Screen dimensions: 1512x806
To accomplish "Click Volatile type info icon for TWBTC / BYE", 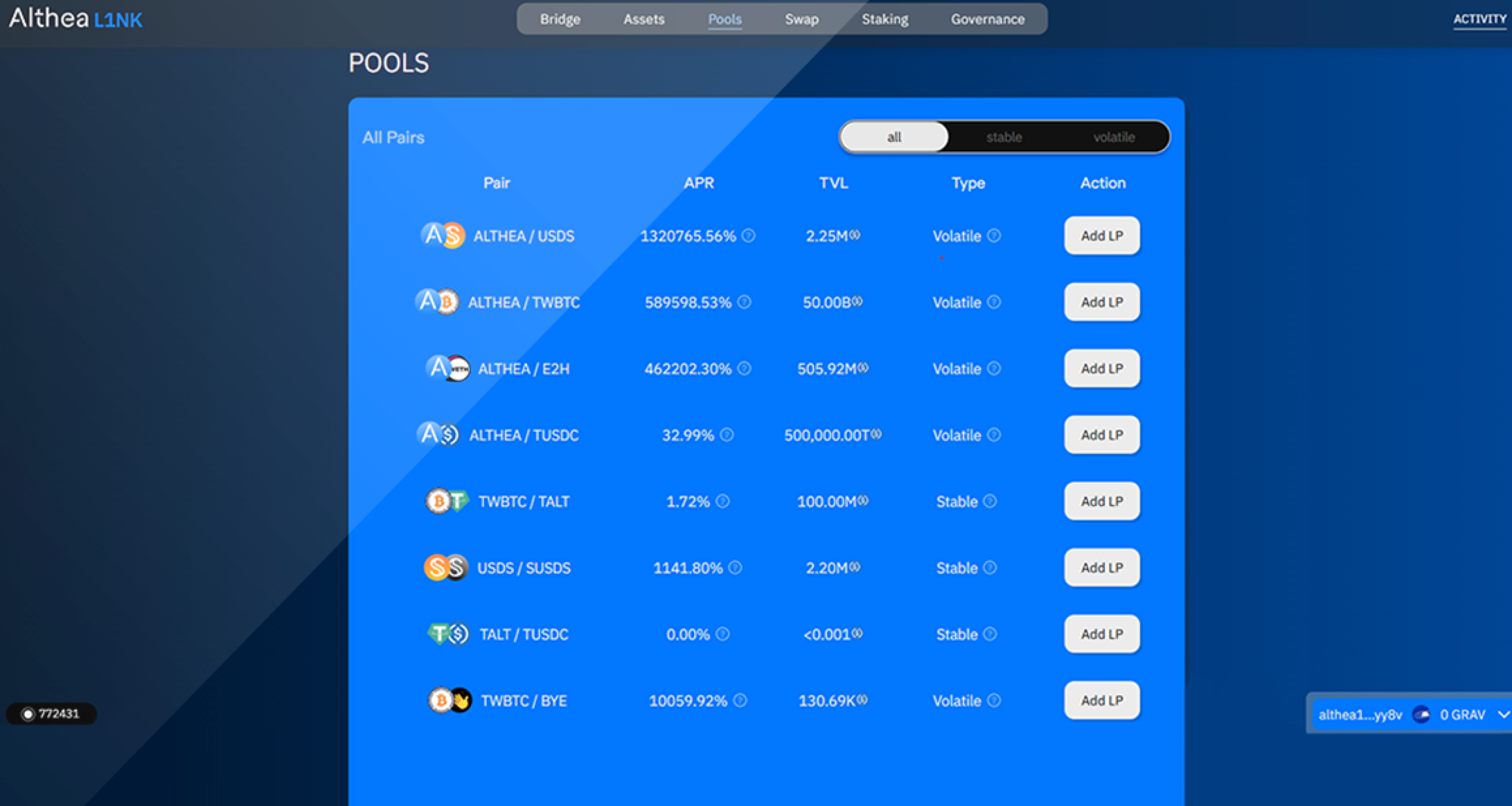I will [x=994, y=701].
